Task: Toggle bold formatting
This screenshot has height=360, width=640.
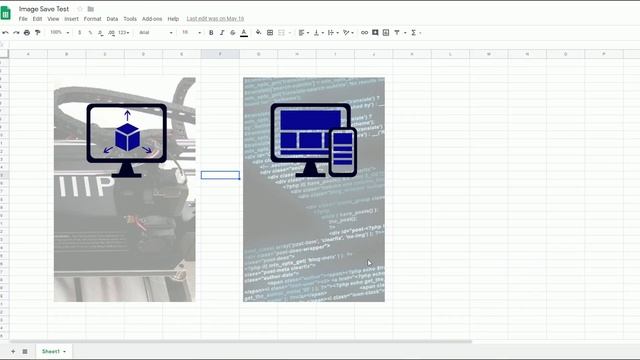Action: [x=211, y=33]
